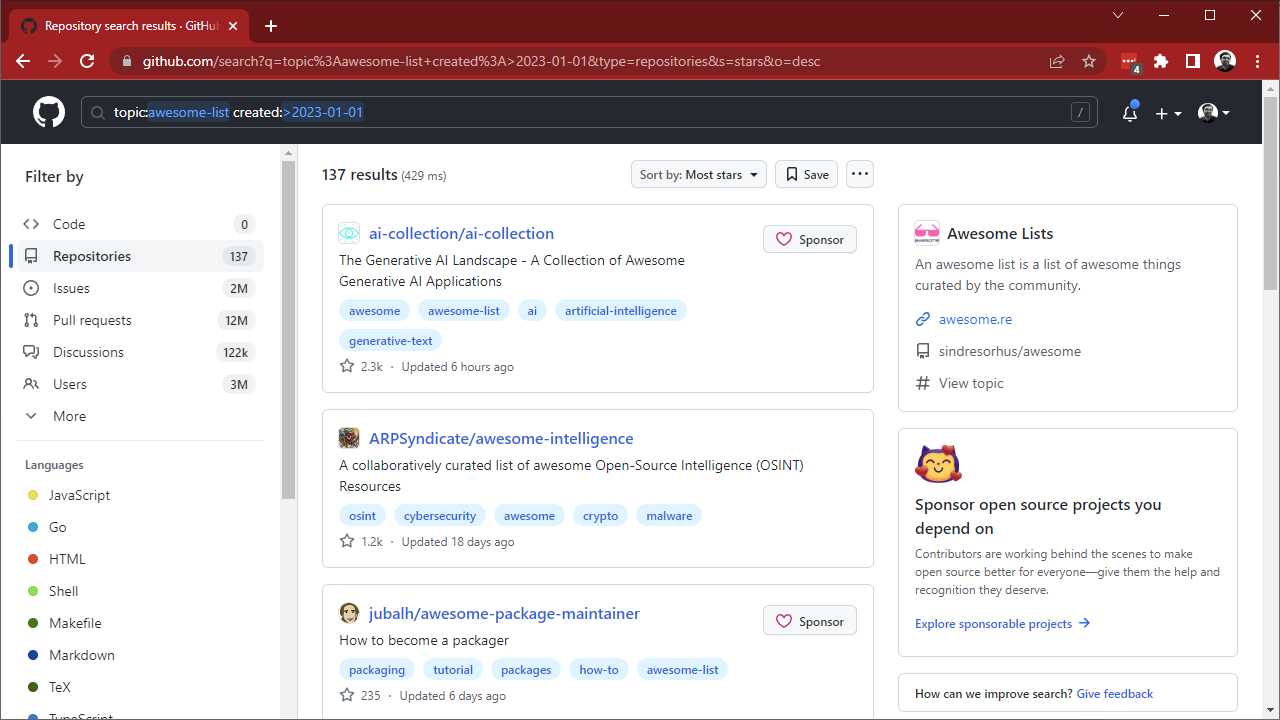Expand the More filters section
This screenshot has height=720, width=1280.
pos(140,416)
